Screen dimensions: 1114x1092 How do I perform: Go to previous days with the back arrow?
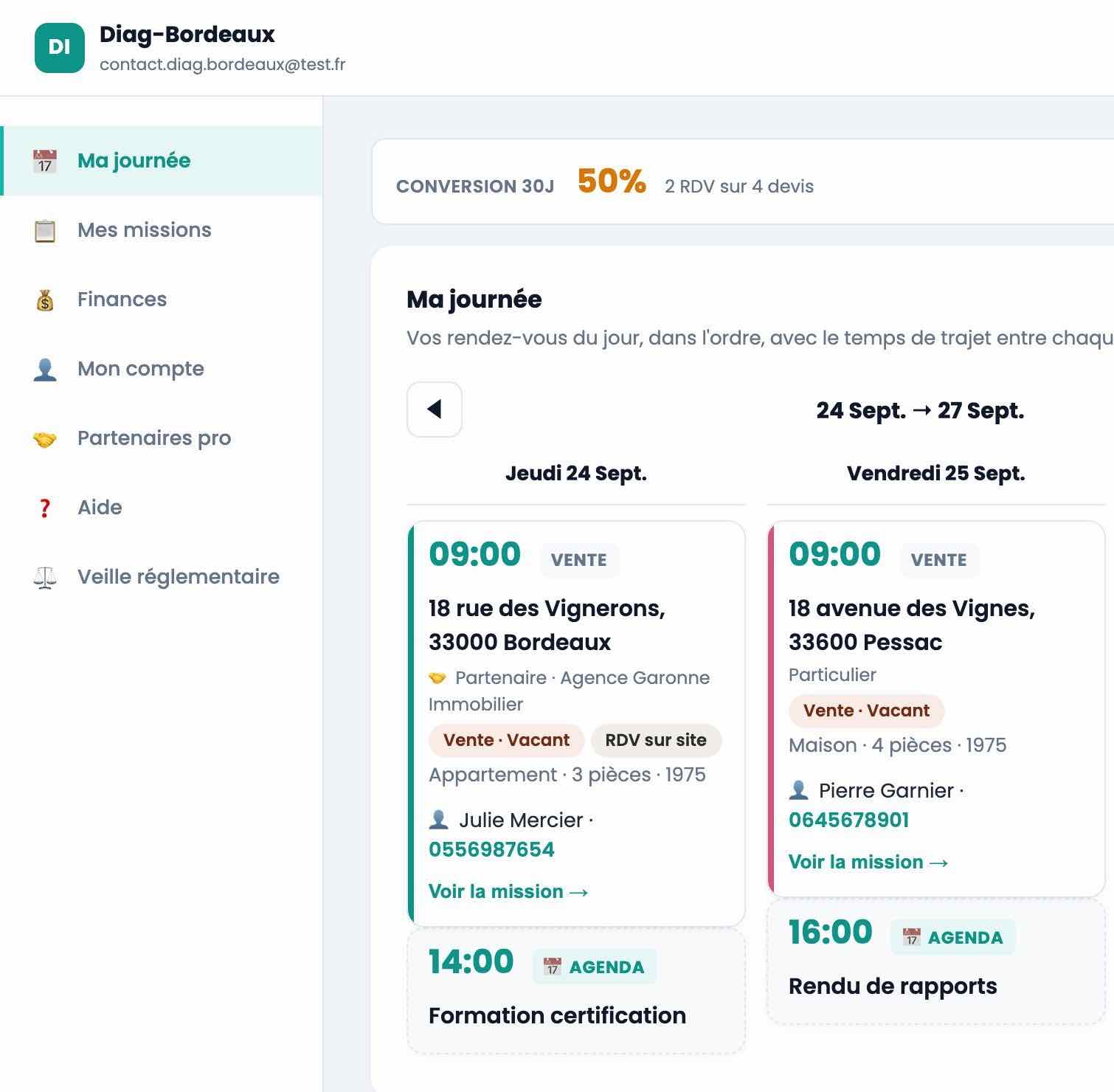pos(435,409)
